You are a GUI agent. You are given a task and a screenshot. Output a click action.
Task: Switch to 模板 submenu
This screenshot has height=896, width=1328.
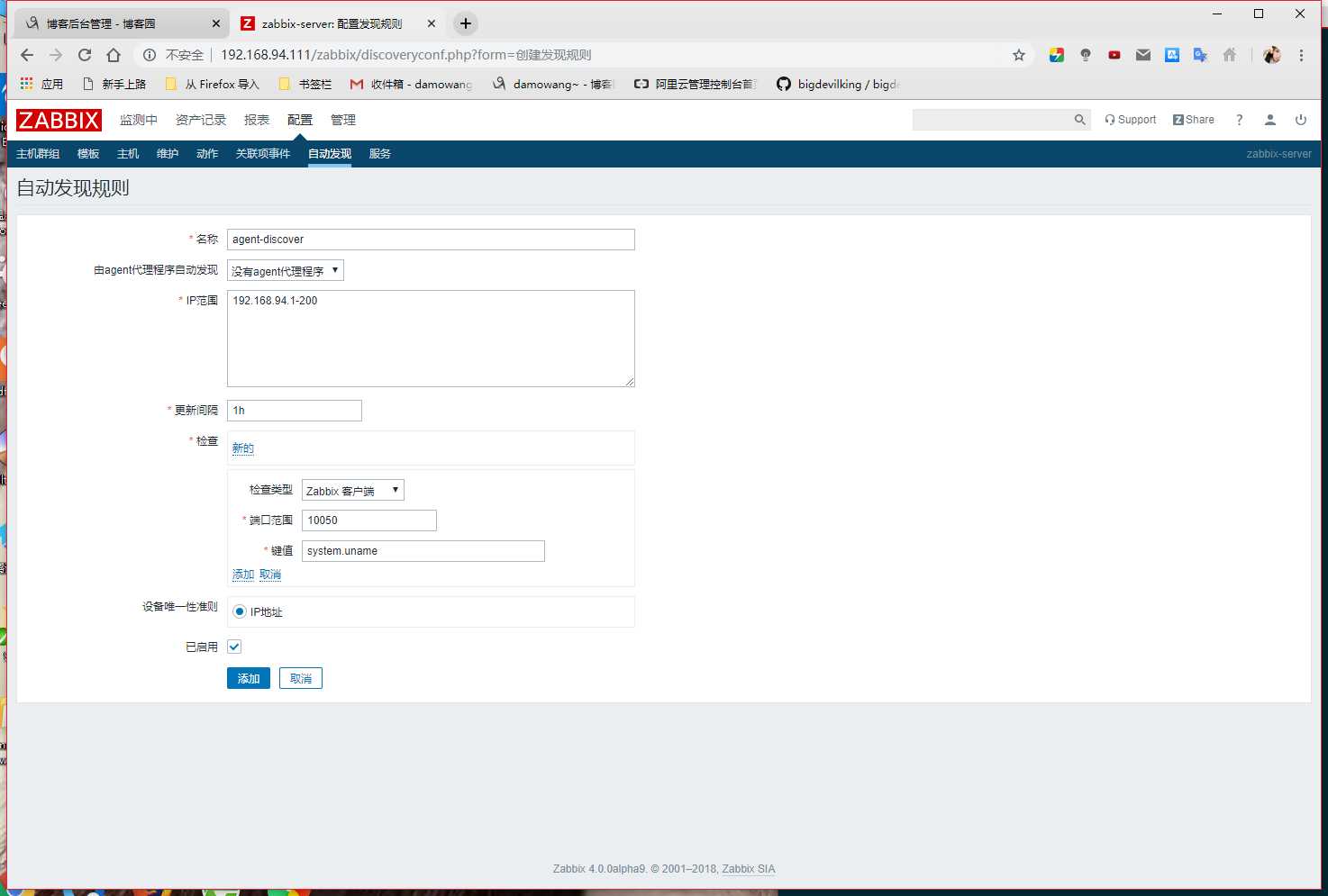pyautogui.click(x=88, y=154)
